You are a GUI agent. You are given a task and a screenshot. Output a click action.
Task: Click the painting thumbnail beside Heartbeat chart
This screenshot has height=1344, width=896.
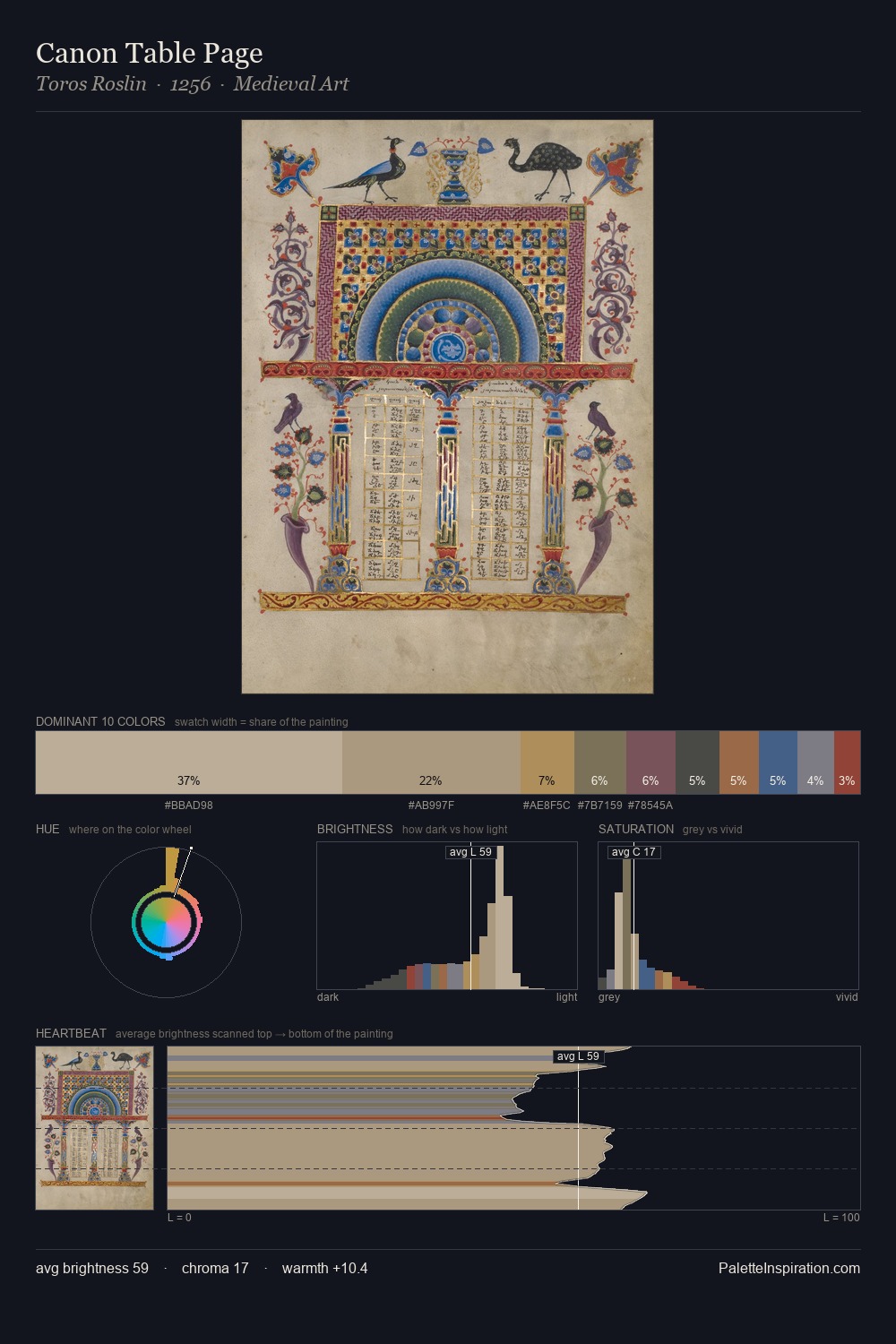tap(95, 1128)
